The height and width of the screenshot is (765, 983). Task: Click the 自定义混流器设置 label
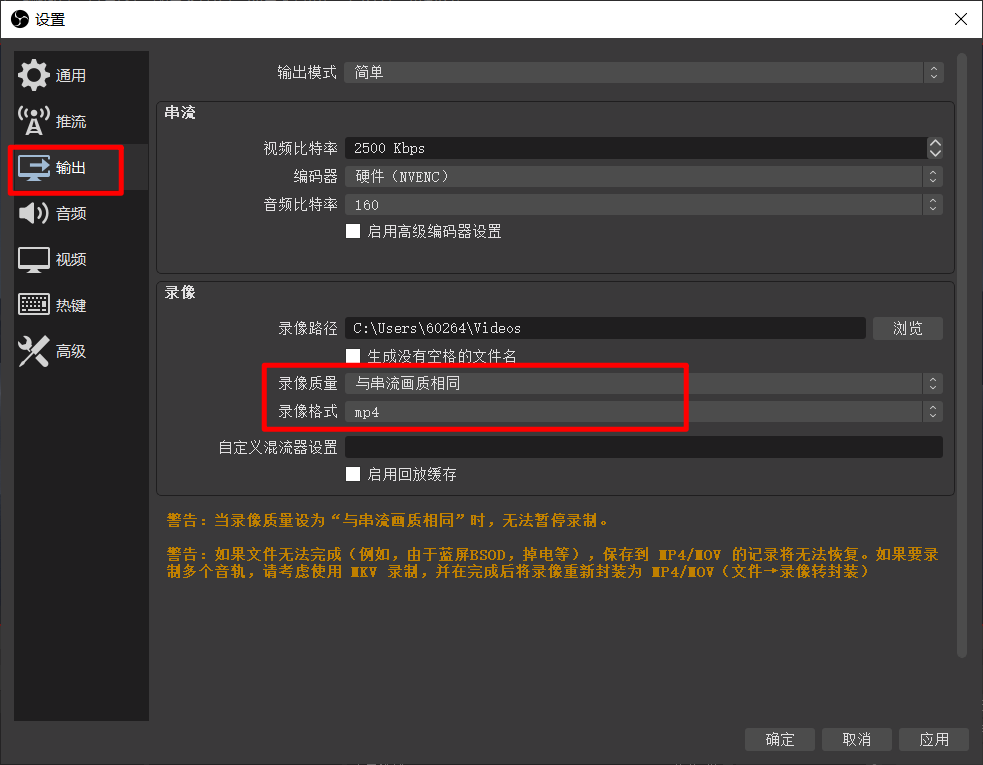pos(278,448)
